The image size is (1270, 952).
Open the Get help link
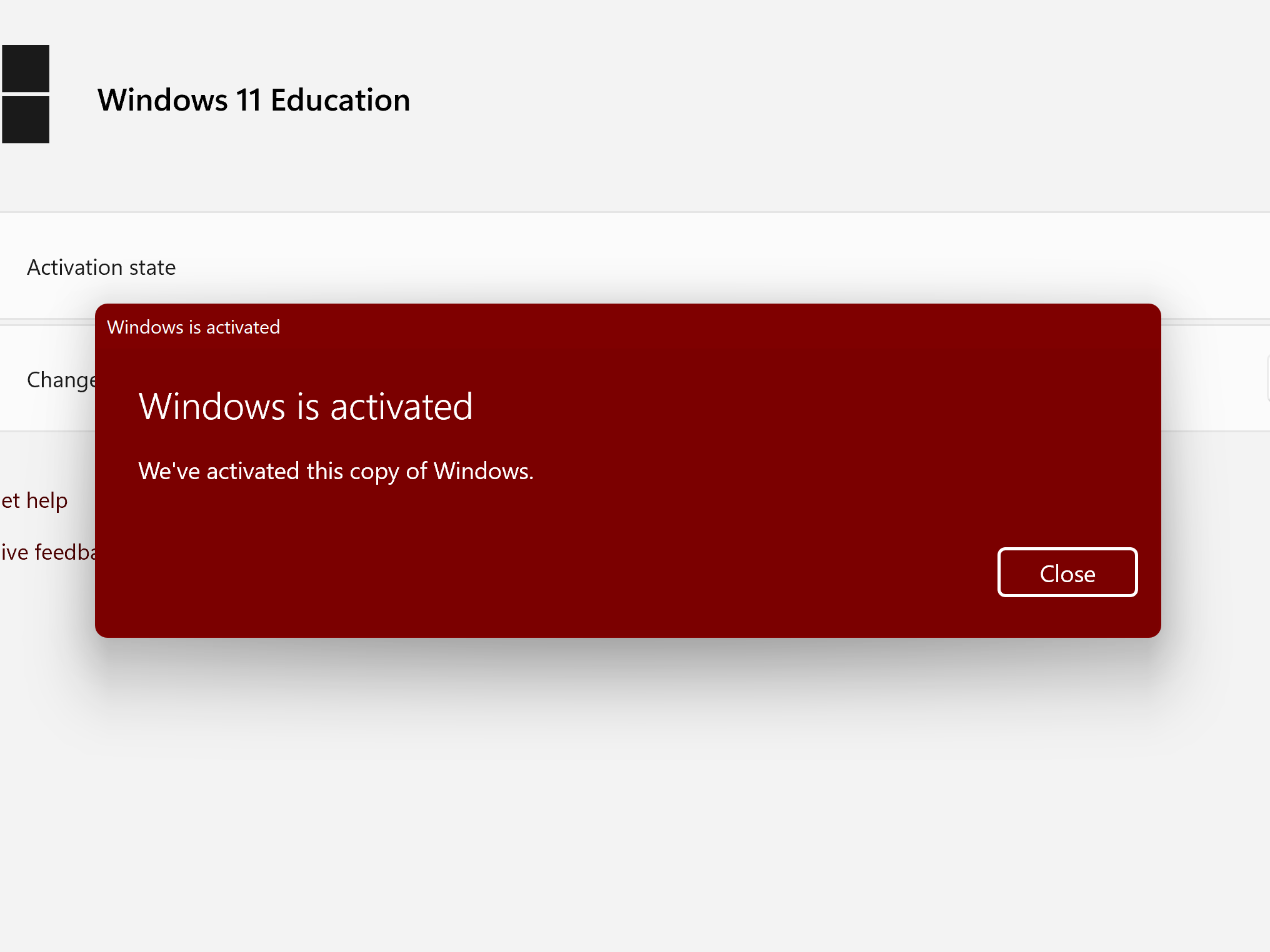click(34, 500)
